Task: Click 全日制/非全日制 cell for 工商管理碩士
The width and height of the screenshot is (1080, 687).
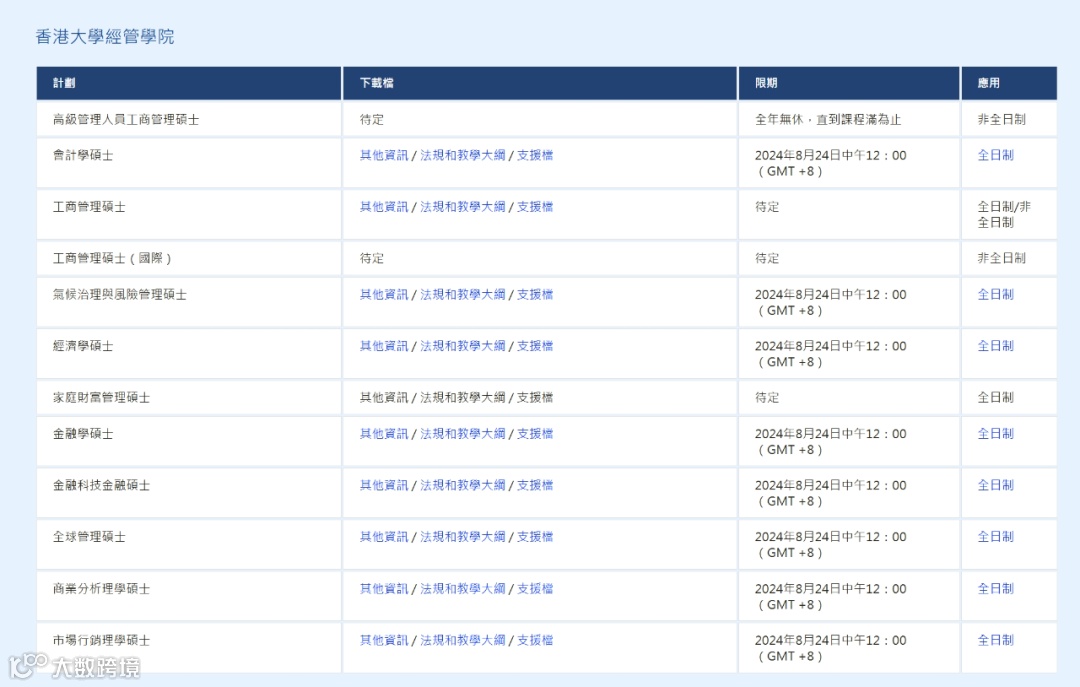Action: [1004, 214]
